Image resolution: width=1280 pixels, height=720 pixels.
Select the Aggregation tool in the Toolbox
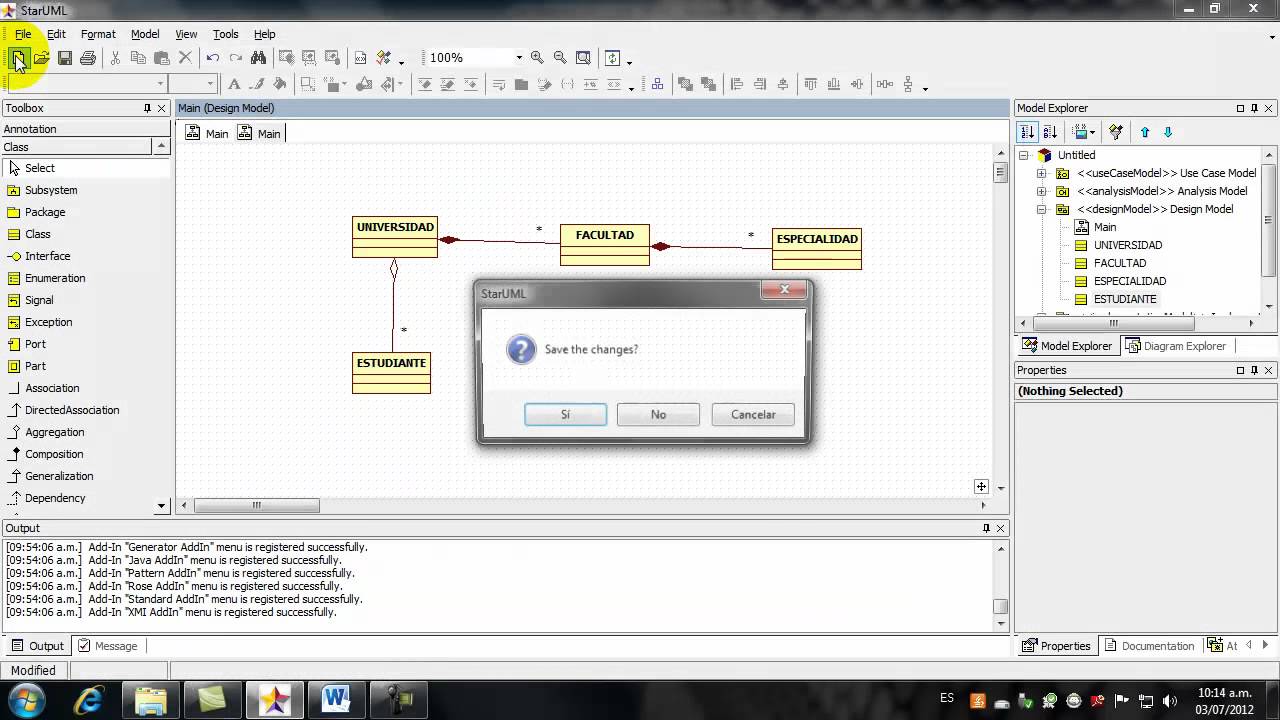[55, 432]
